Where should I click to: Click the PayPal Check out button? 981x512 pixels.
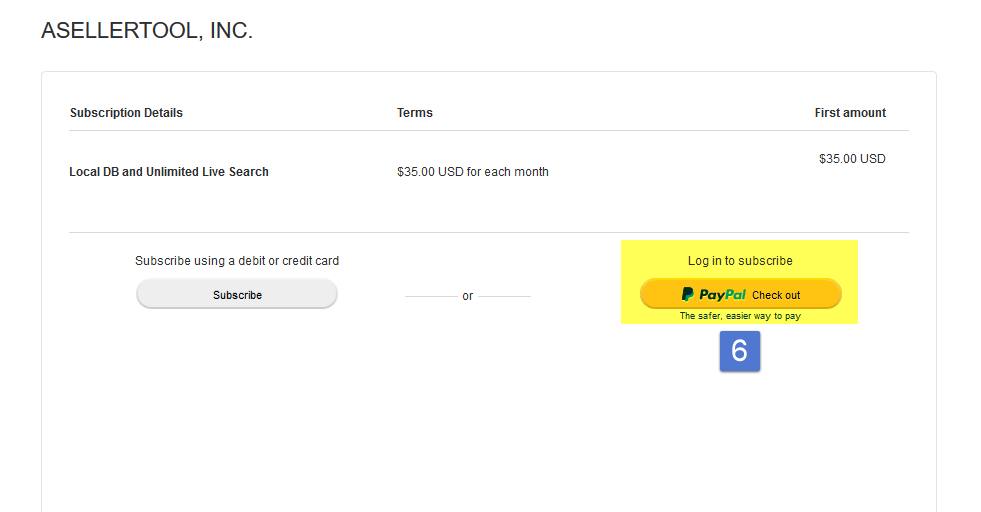click(740, 294)
